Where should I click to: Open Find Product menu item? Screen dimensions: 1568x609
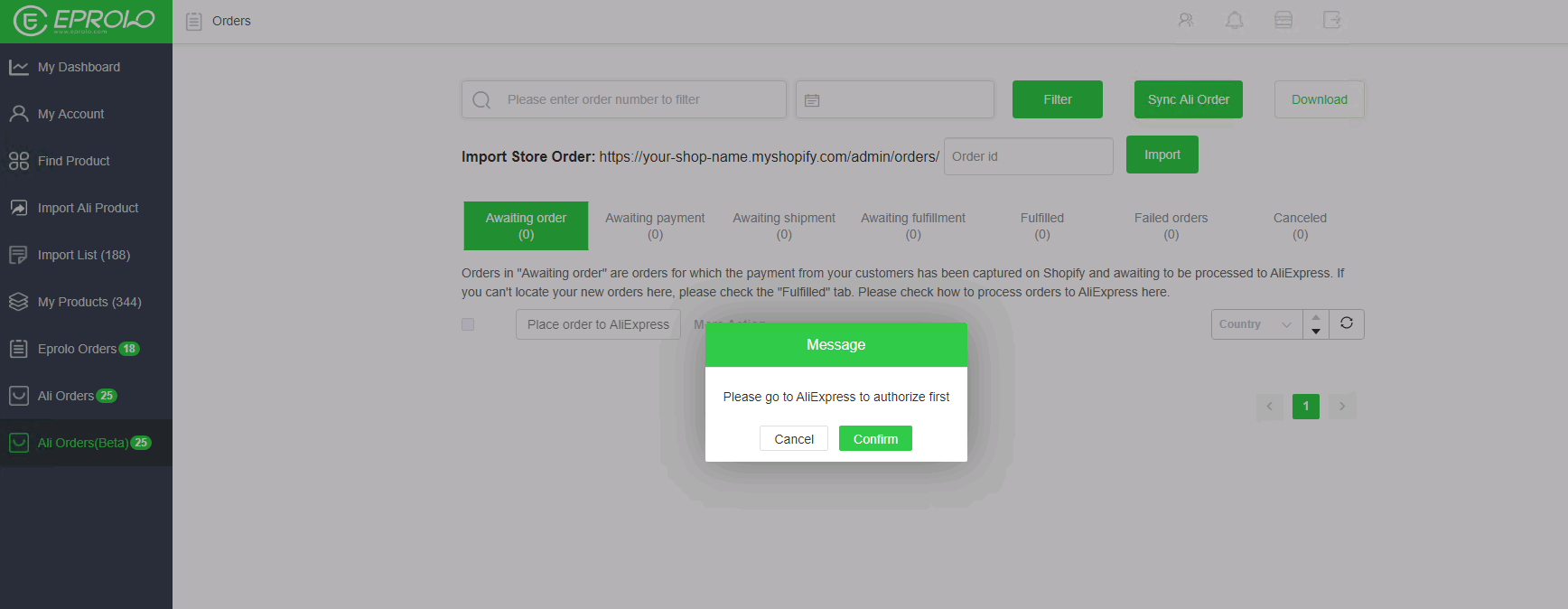pos(86,161)
